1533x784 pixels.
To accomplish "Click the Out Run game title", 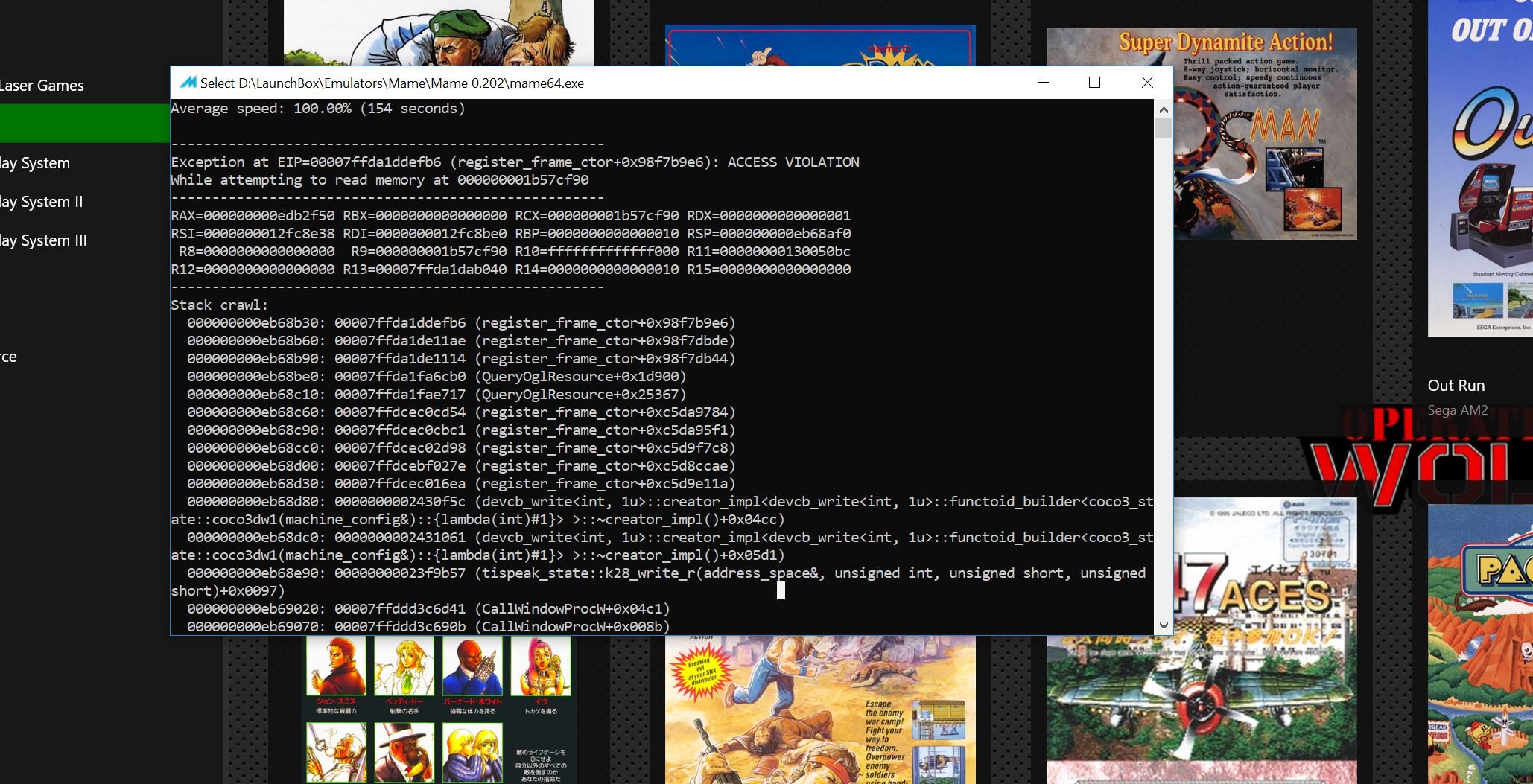I will coord(1456,386).
